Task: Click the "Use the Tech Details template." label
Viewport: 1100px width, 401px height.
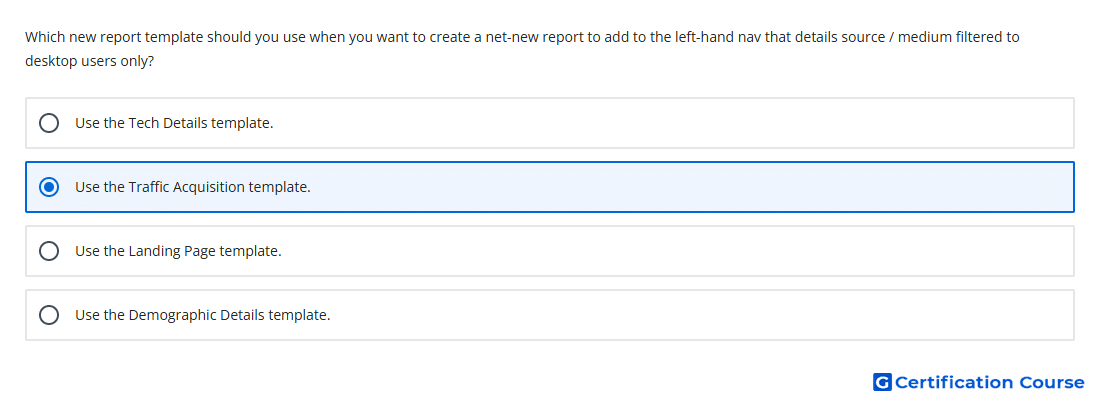Action: (x=174, y=123)
